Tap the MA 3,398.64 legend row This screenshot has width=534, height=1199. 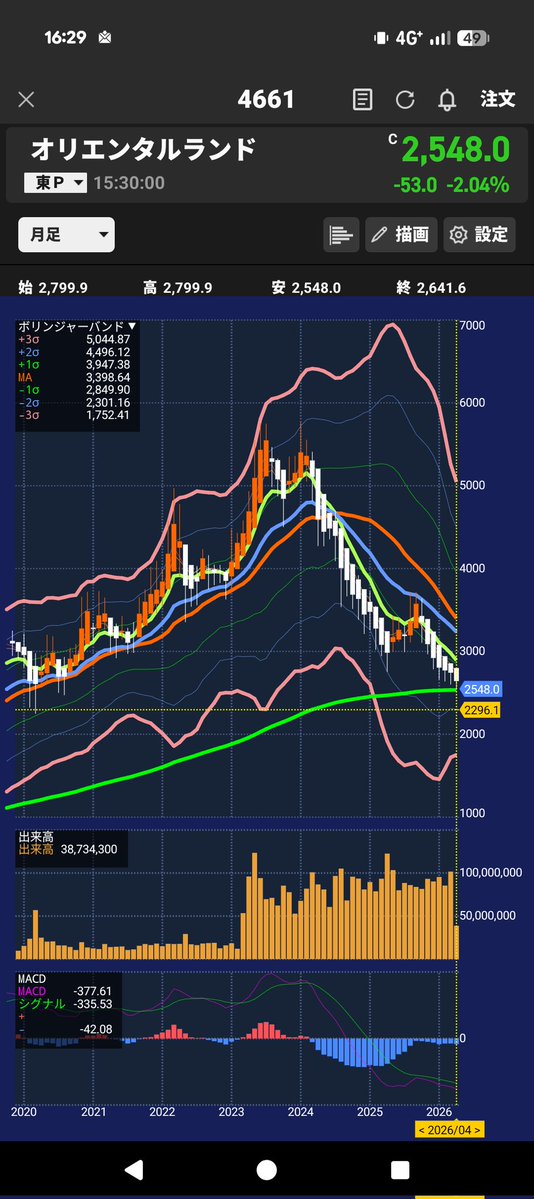click(74, 378)
